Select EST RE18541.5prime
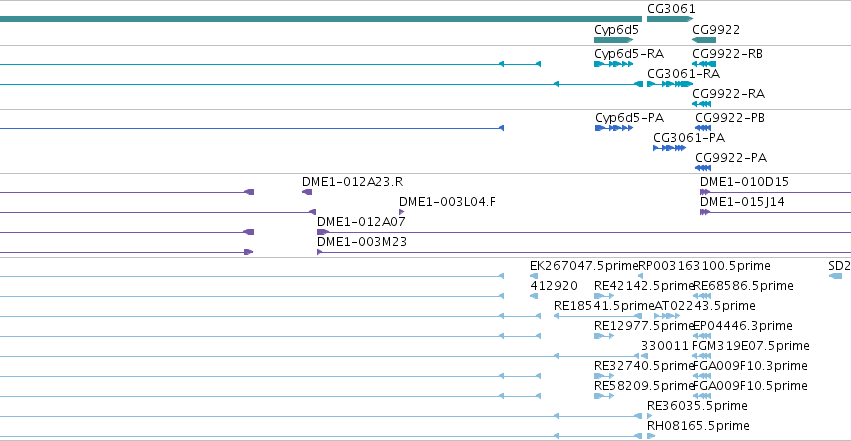851x441 pixels. pyautogui.click(x=598, y=316)
